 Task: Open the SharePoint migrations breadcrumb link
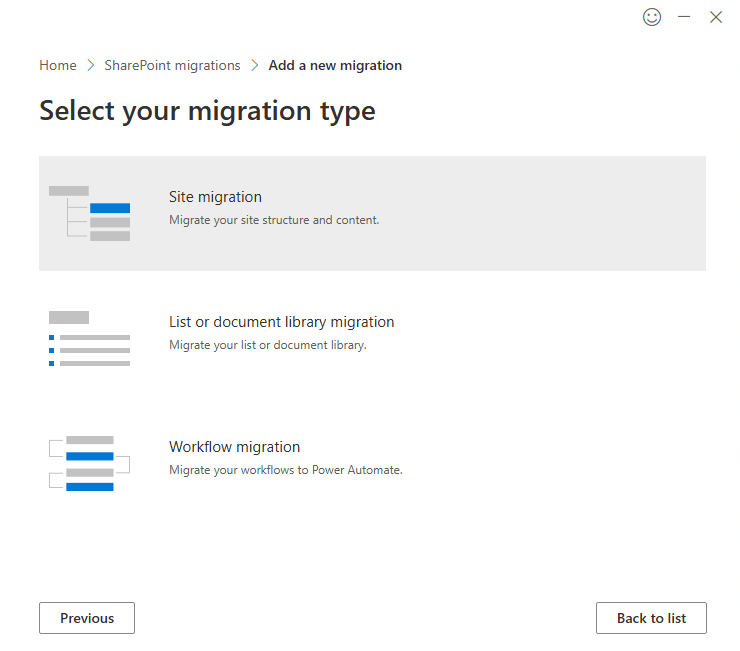[x=172, y=66]
